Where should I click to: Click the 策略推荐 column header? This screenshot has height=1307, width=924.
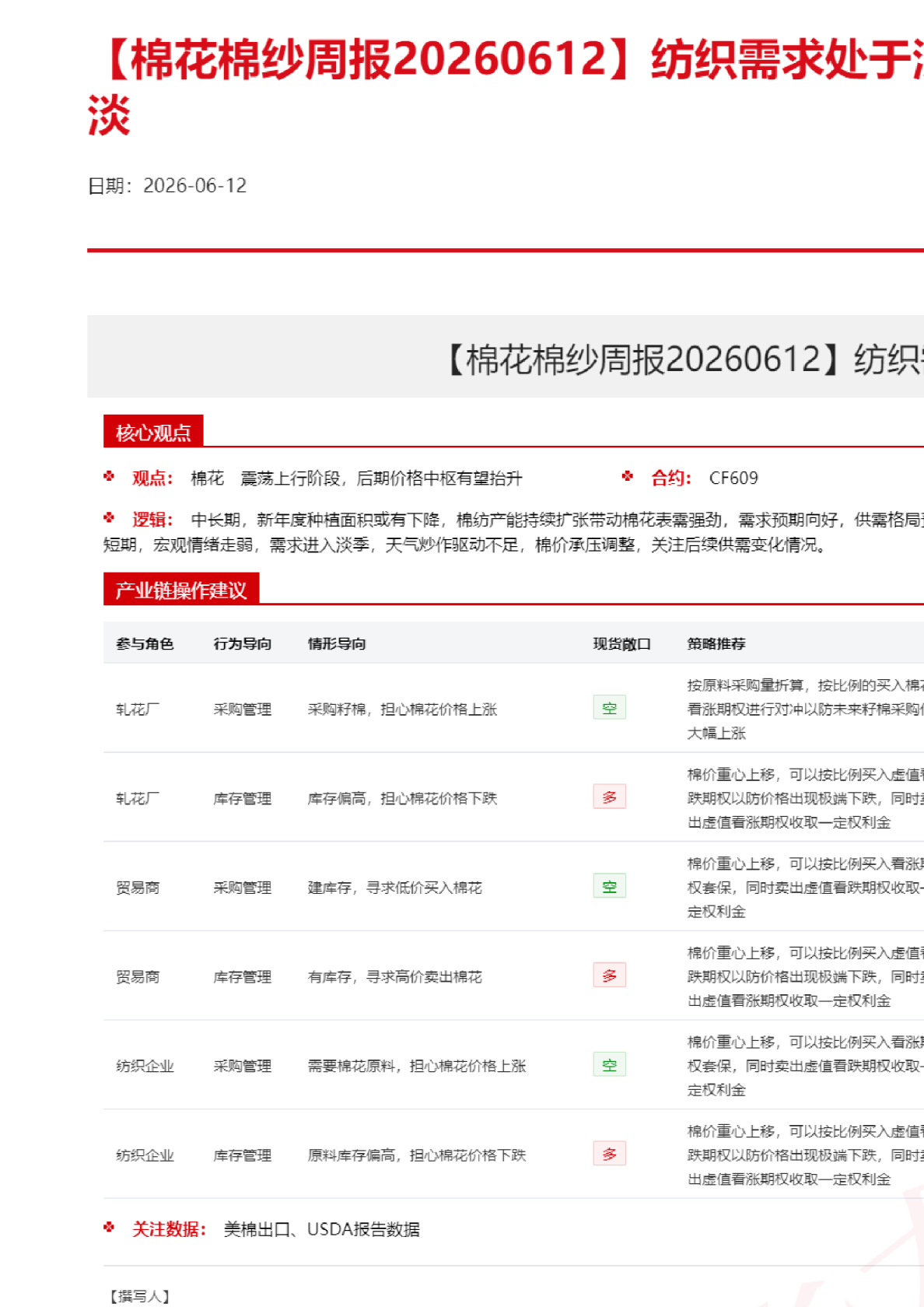pos(716,643)
